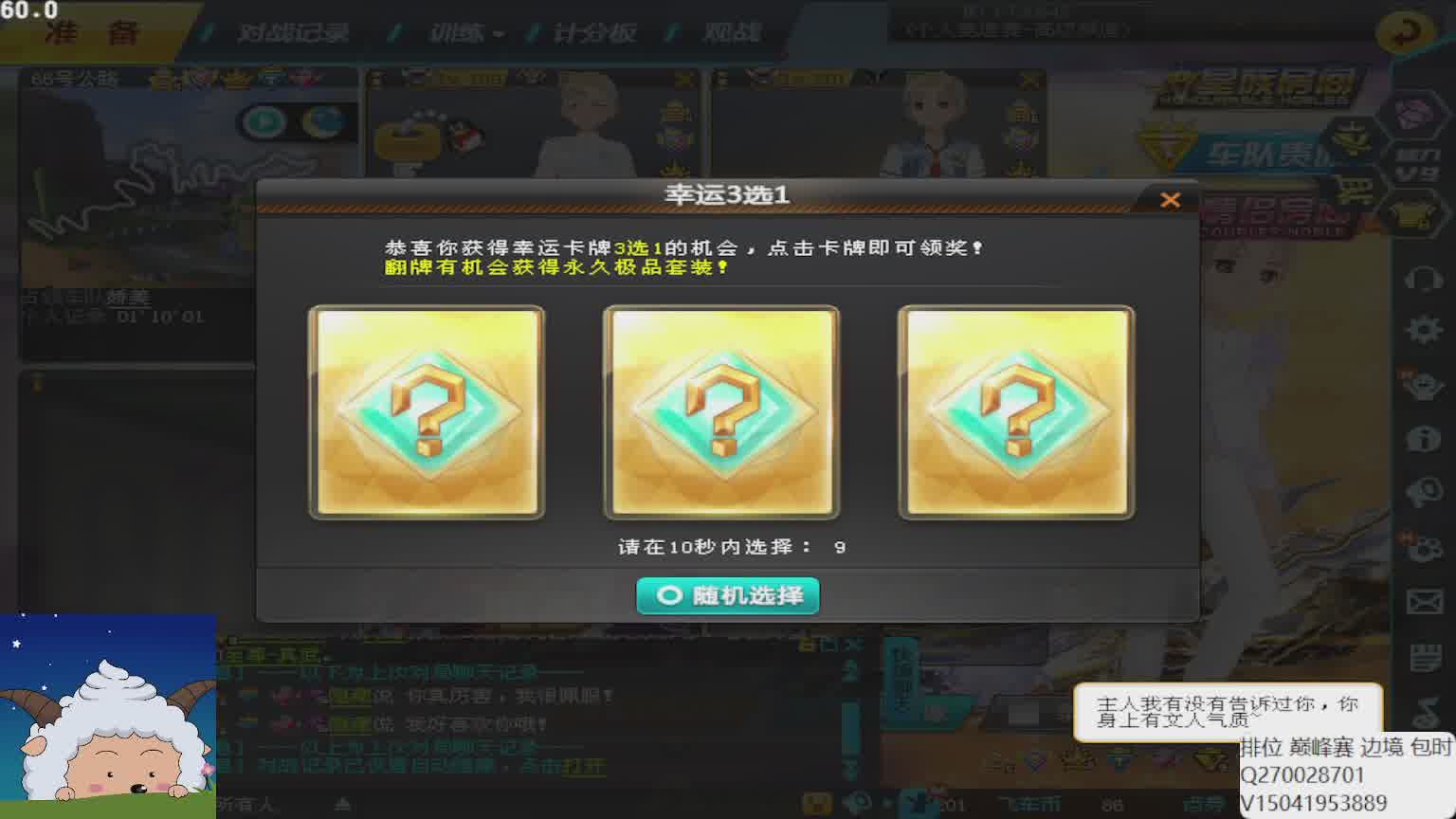Pick the middle mystery card
Image resolution: width=1456 pixels, height=819 pixels.
[x=721, y=412]
